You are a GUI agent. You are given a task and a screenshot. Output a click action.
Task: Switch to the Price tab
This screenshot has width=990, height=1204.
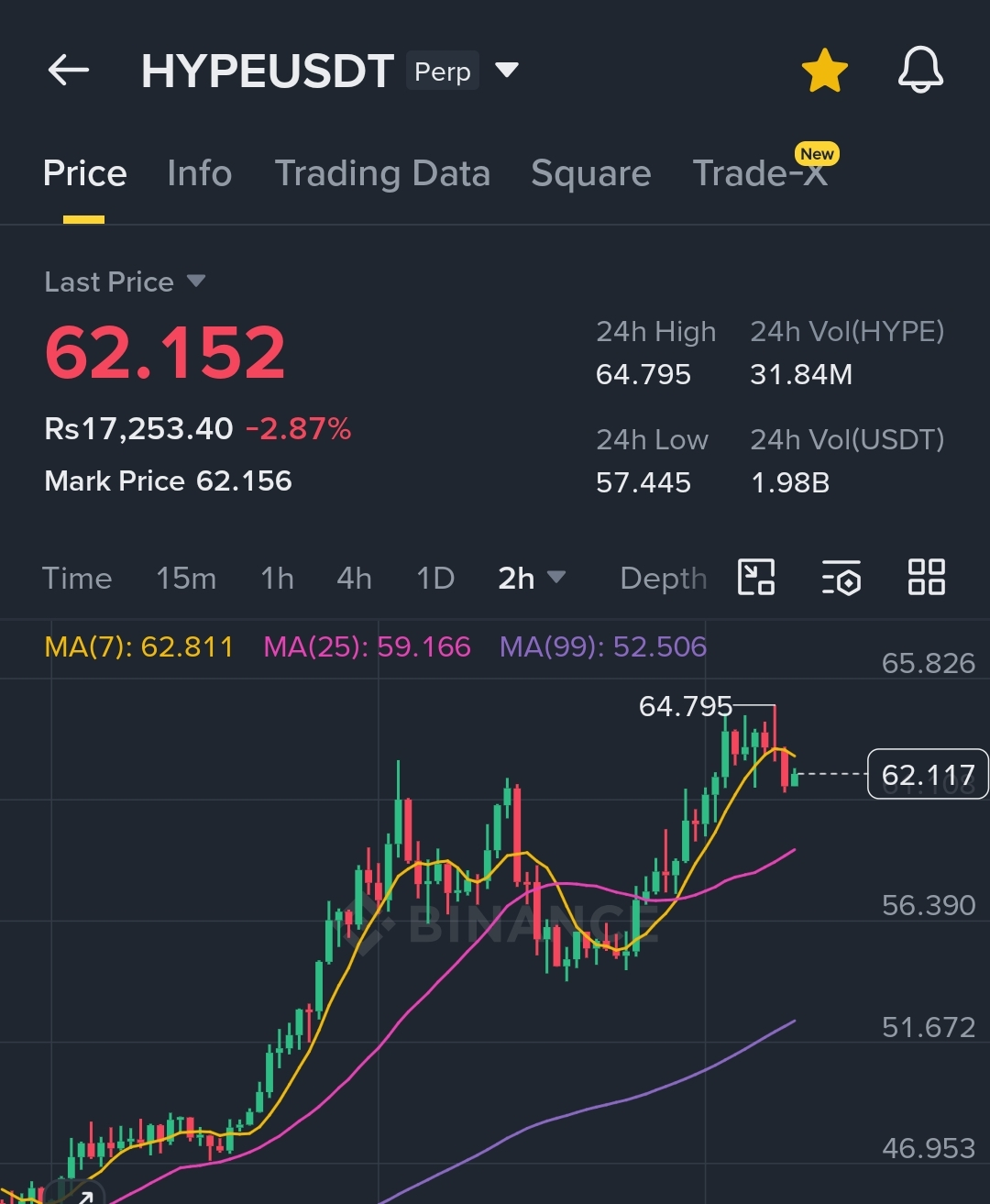pyautogui.click(x=84, y=173)
